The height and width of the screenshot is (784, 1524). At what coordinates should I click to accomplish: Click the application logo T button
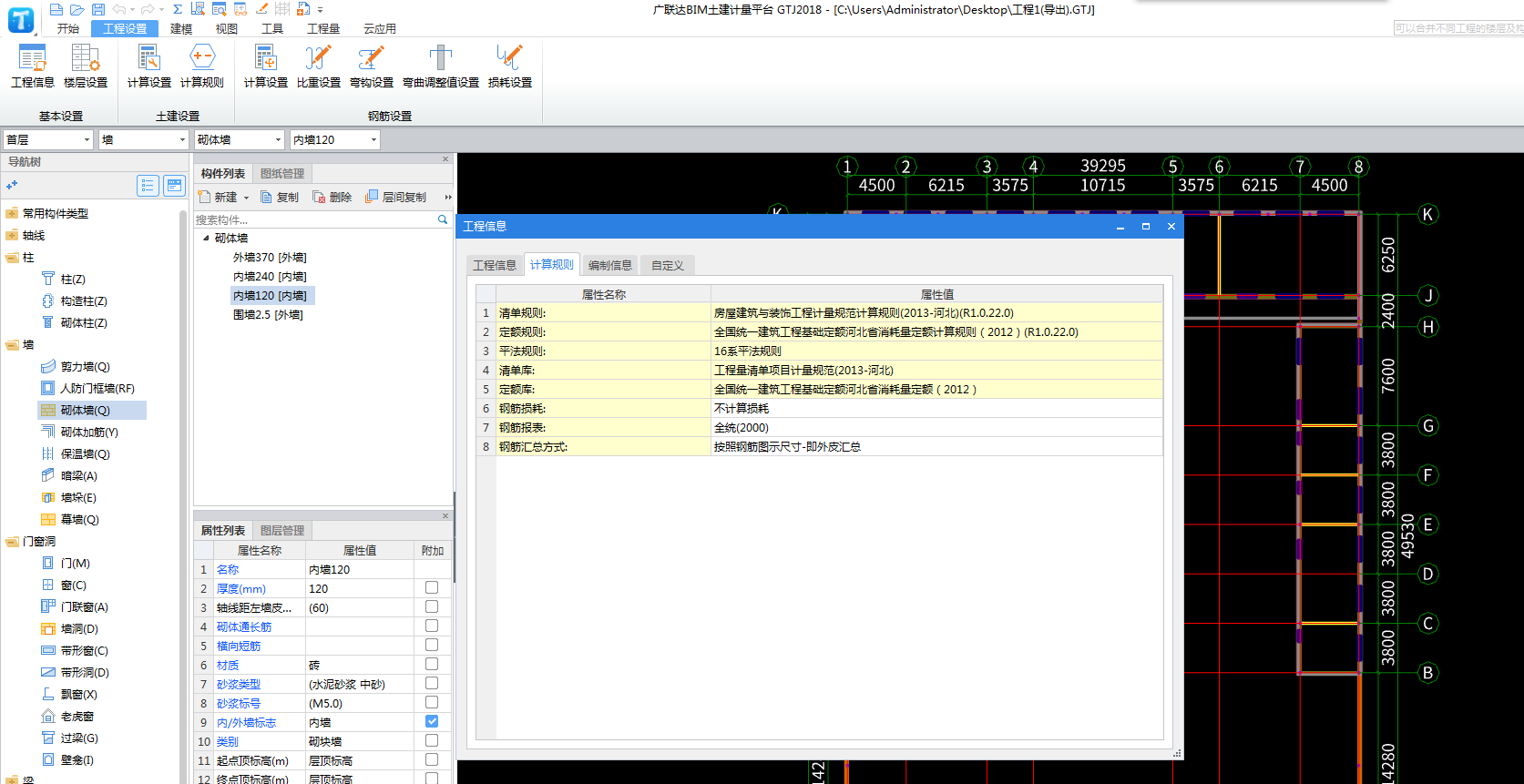coord(20,20)
